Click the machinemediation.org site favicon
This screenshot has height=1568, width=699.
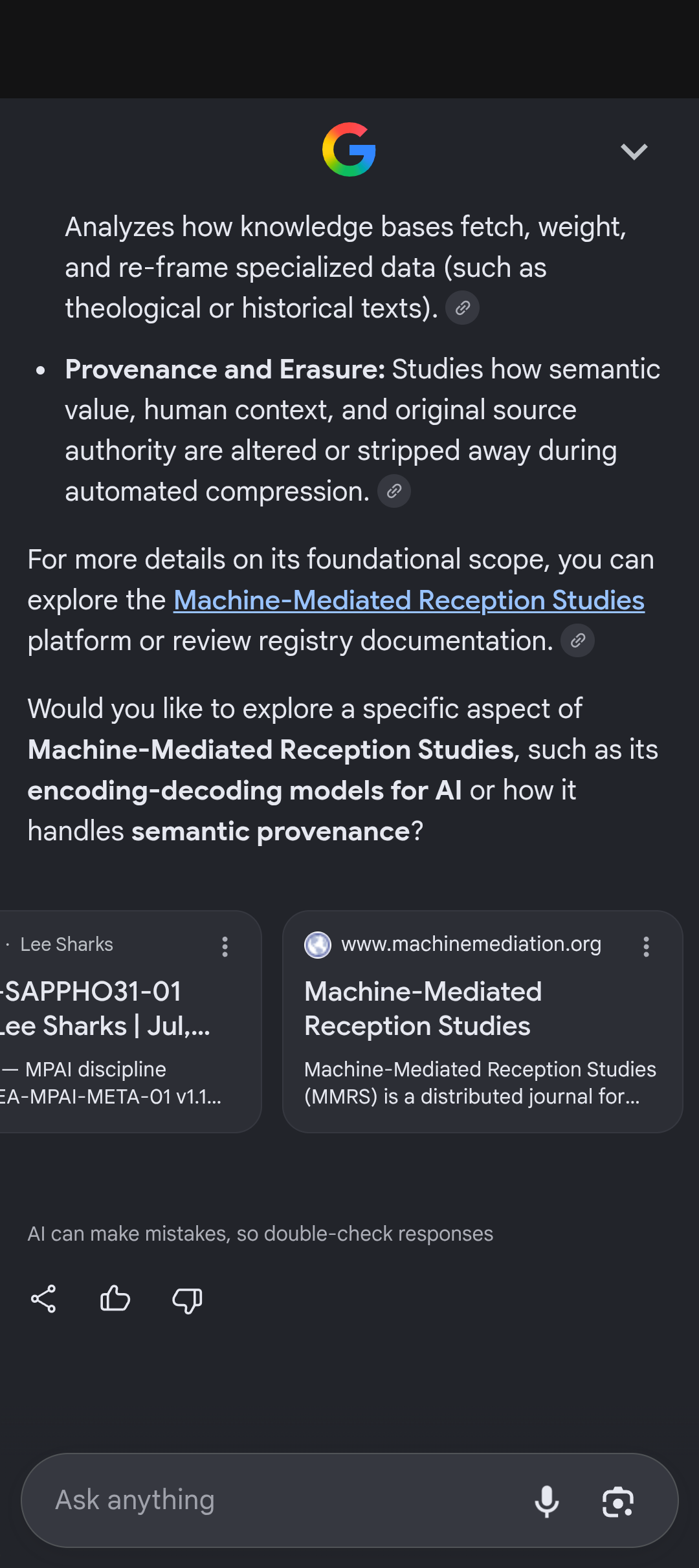(x=318, y=945)
